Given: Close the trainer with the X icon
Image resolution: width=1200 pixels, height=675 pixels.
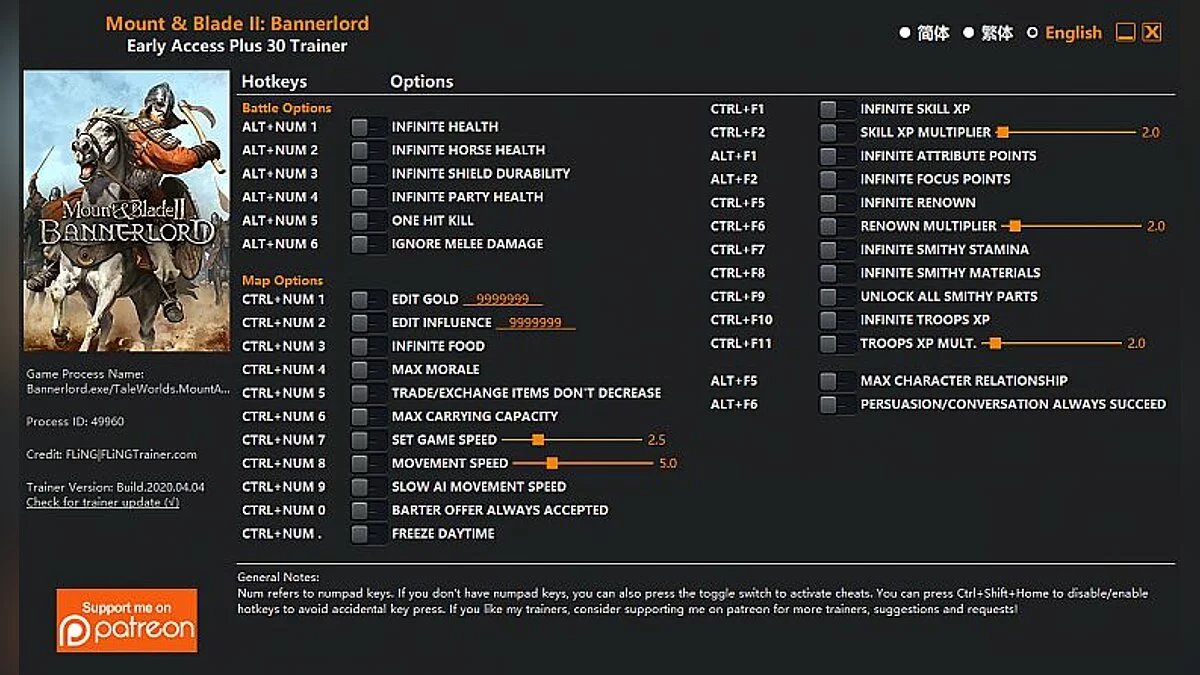Looking at the screenshot, I should 1152,32.
